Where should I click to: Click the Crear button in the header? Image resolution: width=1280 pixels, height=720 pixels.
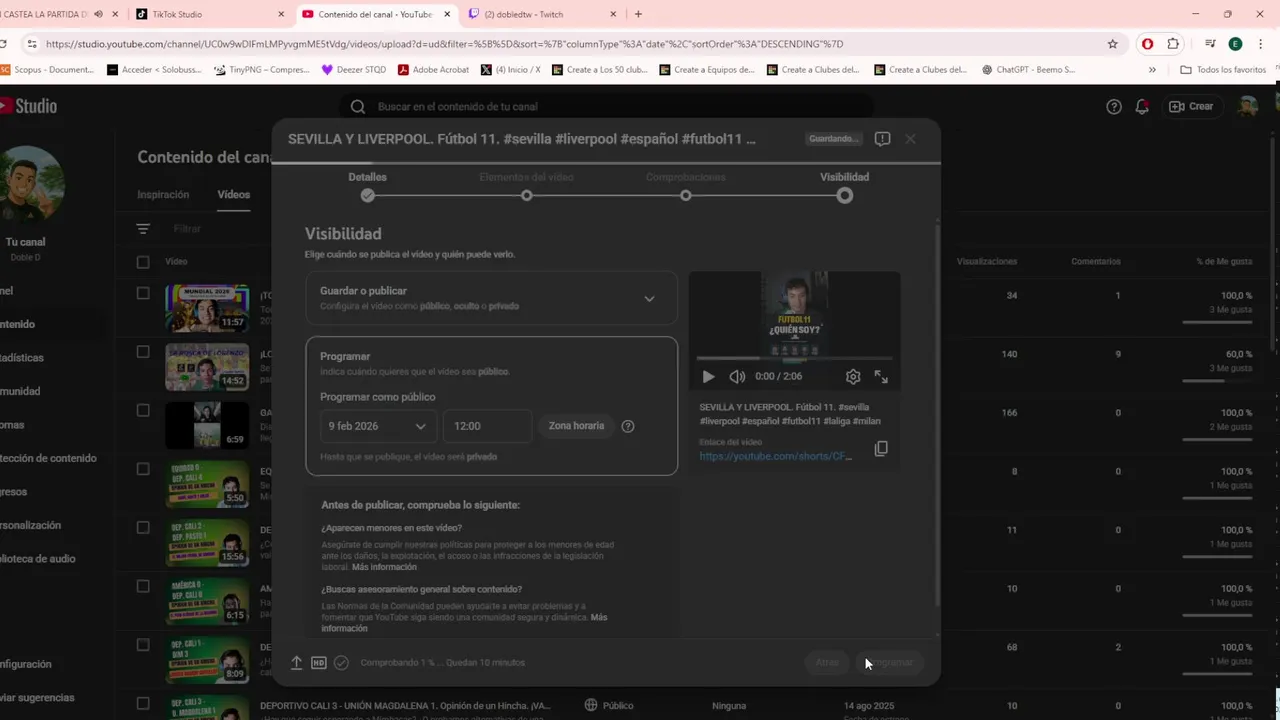click(x=1191, y=106)
